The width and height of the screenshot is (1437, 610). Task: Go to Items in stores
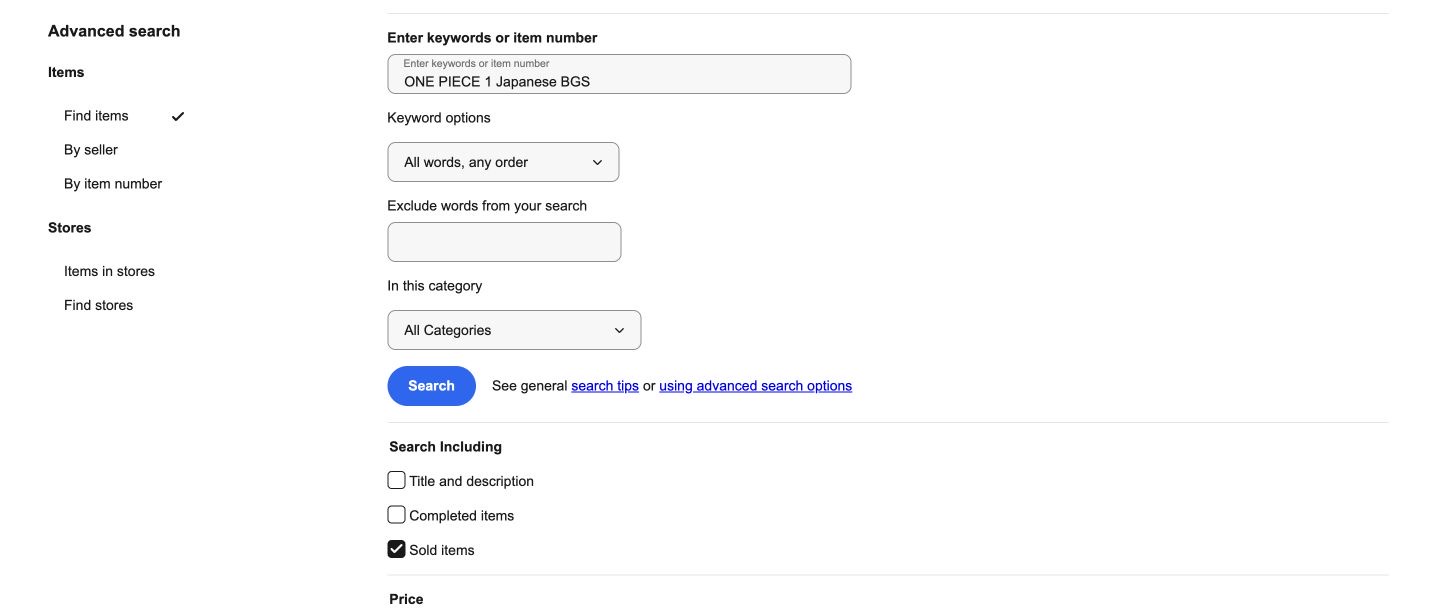click(109, 271)
